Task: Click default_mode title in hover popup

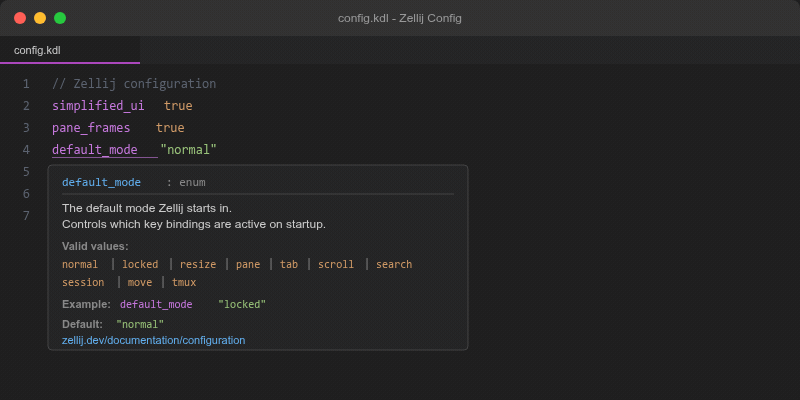Action: tap(102, 183)
